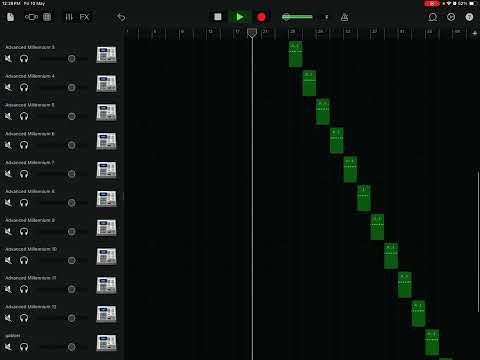This screenshot has width=480, height=360.
Task: Open Advanced Millennium 9 instrument icon
Action: 106,228
